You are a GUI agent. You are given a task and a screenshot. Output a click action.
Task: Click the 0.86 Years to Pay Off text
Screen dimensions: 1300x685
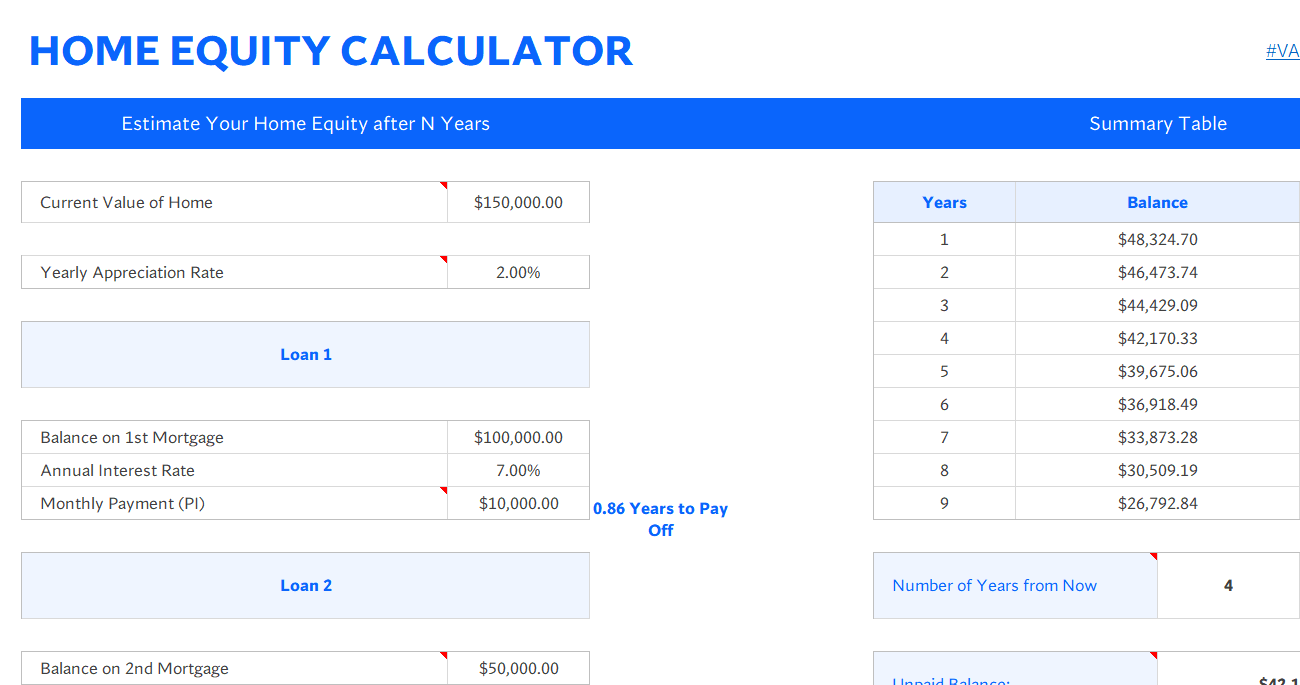pos(660,519)
